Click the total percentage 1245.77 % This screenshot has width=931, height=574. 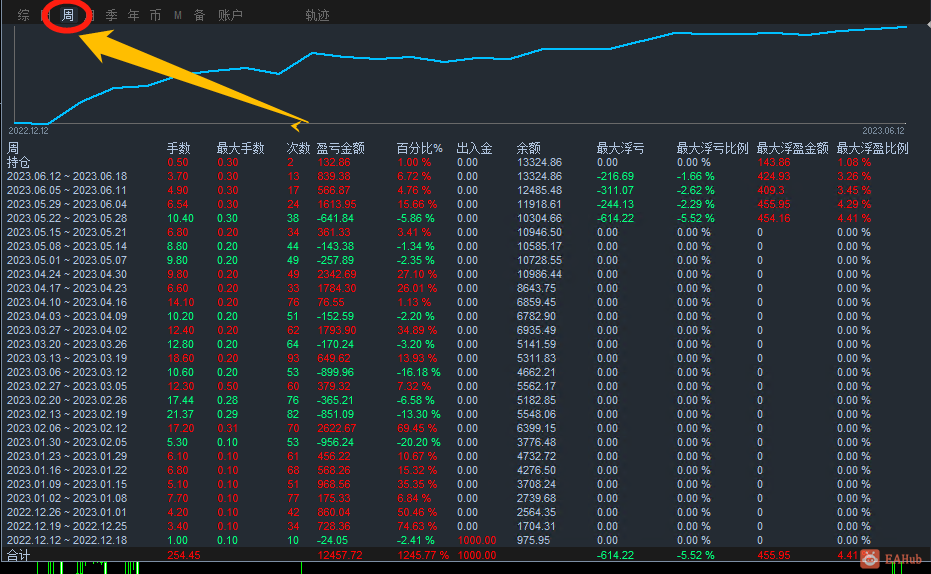(423, 555)
